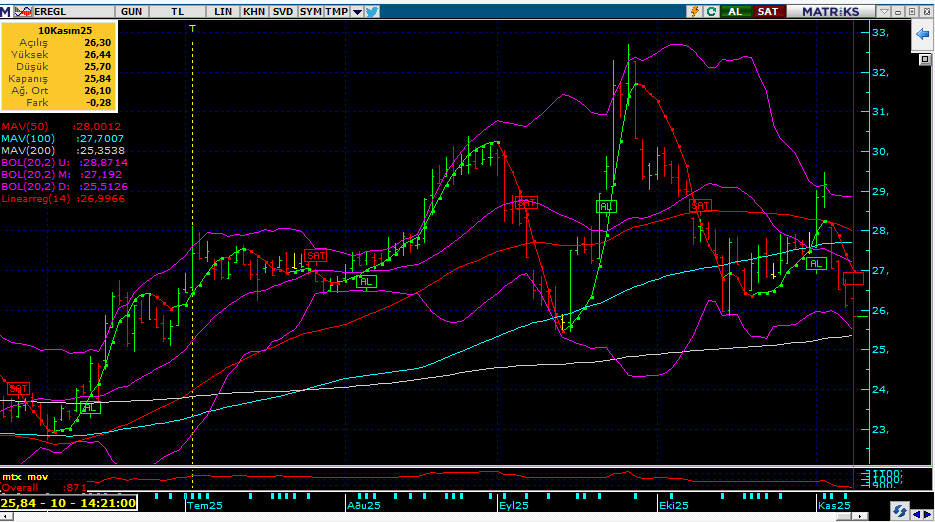Viewport: 935px width, 522px height.
Task: Expand the black down-arrow toolbar menu
Action: pos(355,11)
